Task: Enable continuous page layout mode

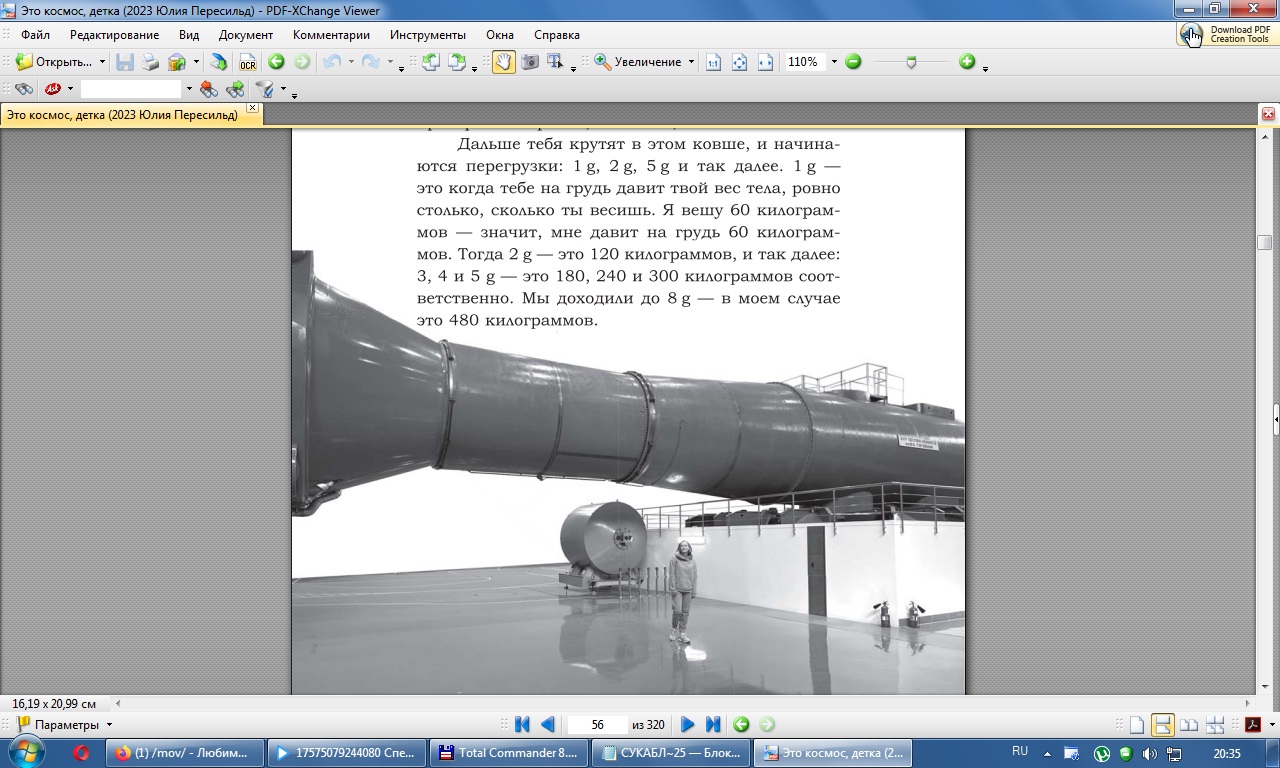Action: tap(1162, 725)
